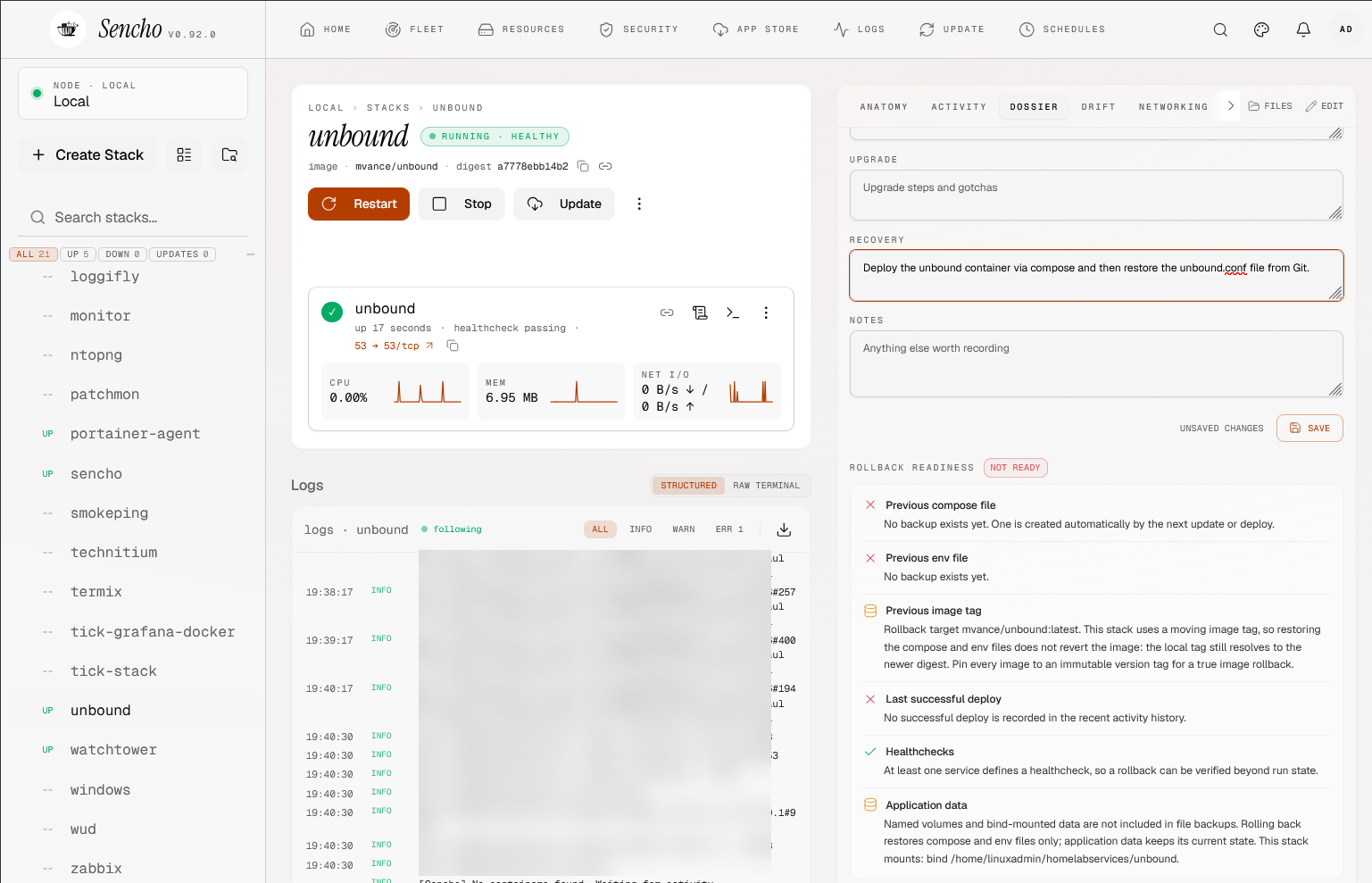1372x883 pixels.
Task: Switch to the Networking tab
Action: tap(1173, 107)
